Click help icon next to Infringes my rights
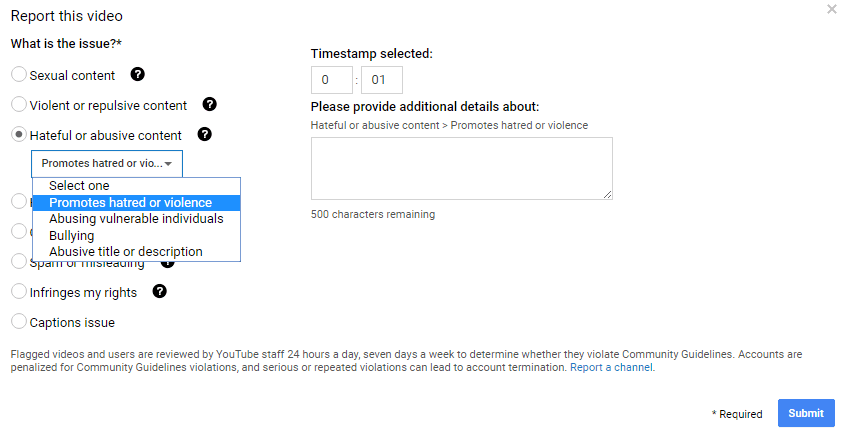The height and width of the screenshot is (434, 846). tap(160, 292)
